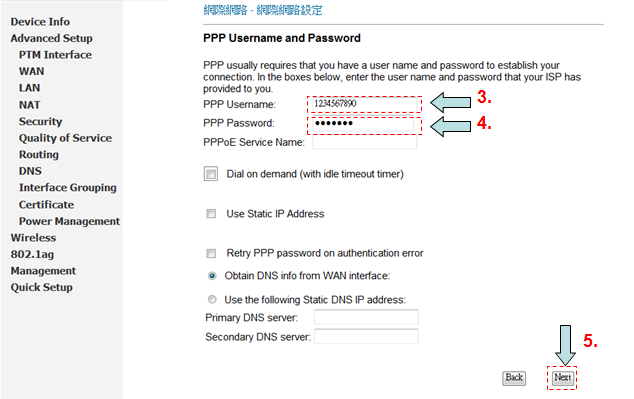
Task: Focus the PPP Password field
Action: click(363, 123)
